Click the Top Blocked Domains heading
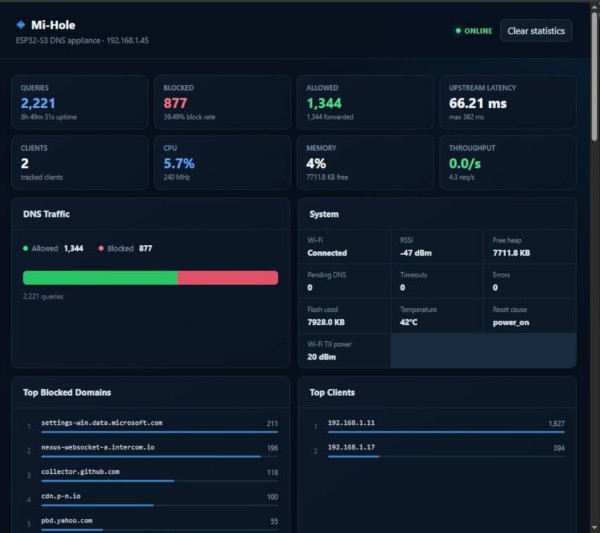The width and height of the screenshot is (600, 533). (x=67, y=393)
